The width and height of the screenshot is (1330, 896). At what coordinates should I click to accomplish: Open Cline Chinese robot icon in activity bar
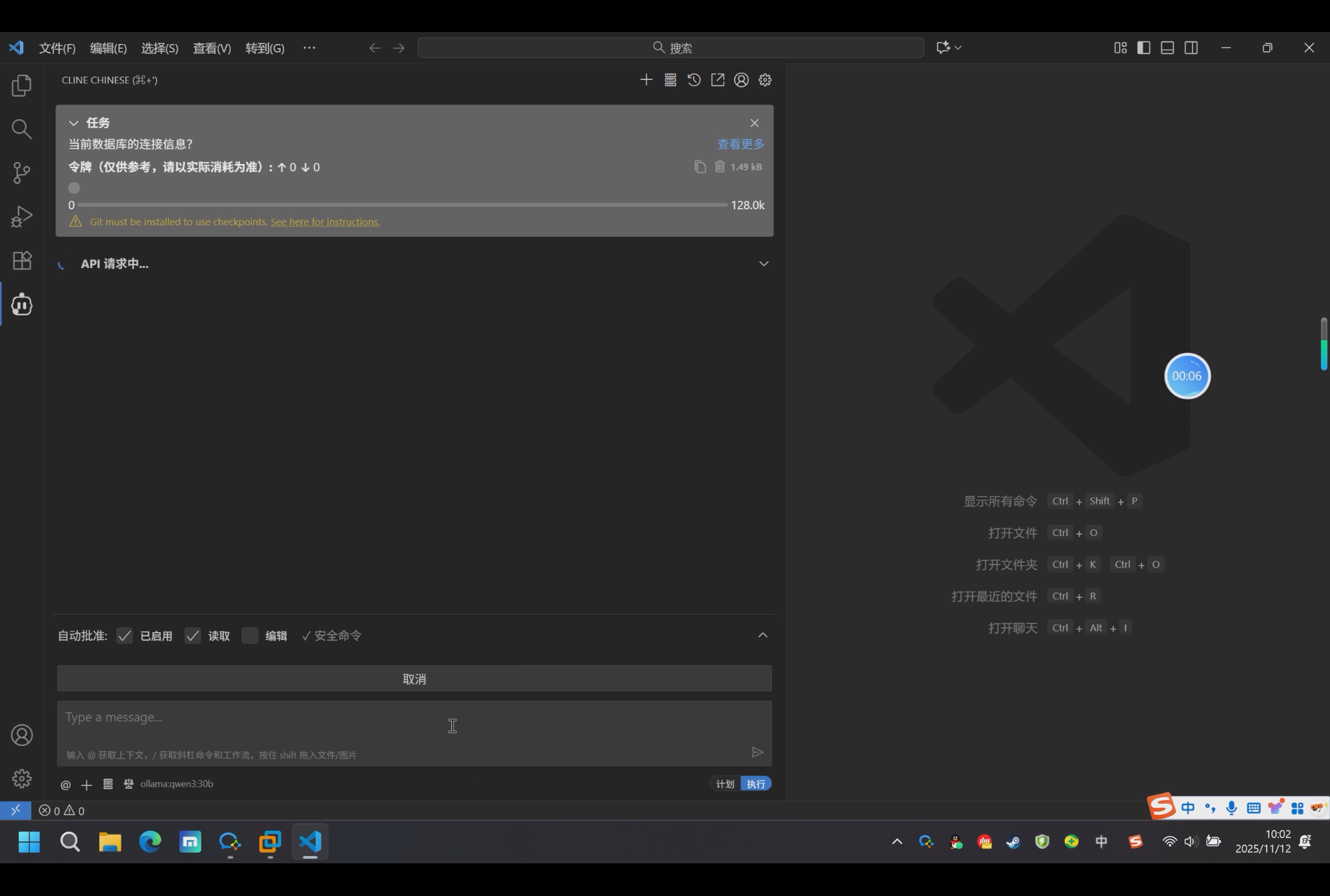(21, 305)
